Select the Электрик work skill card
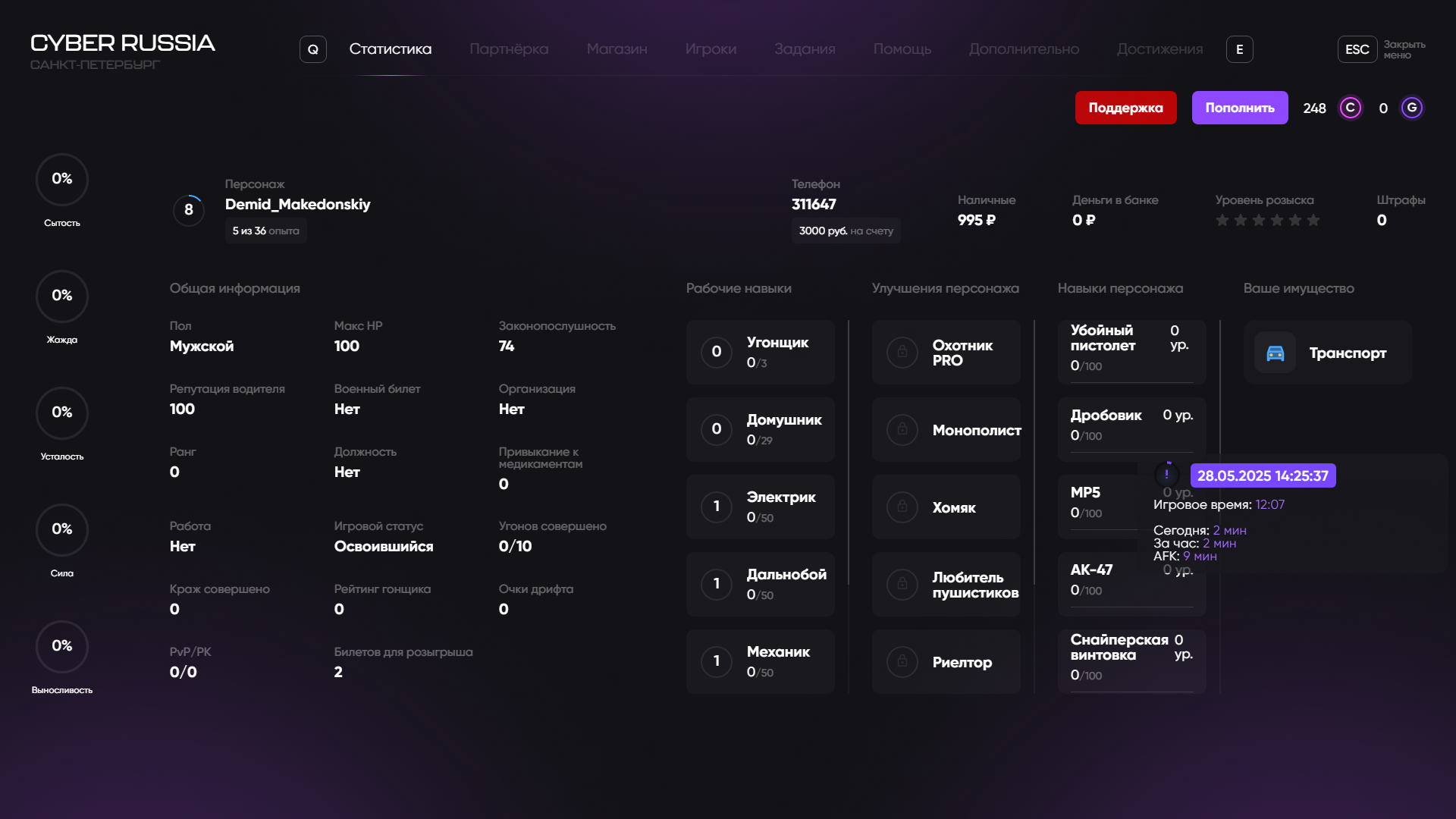 (x=760, y=507)
